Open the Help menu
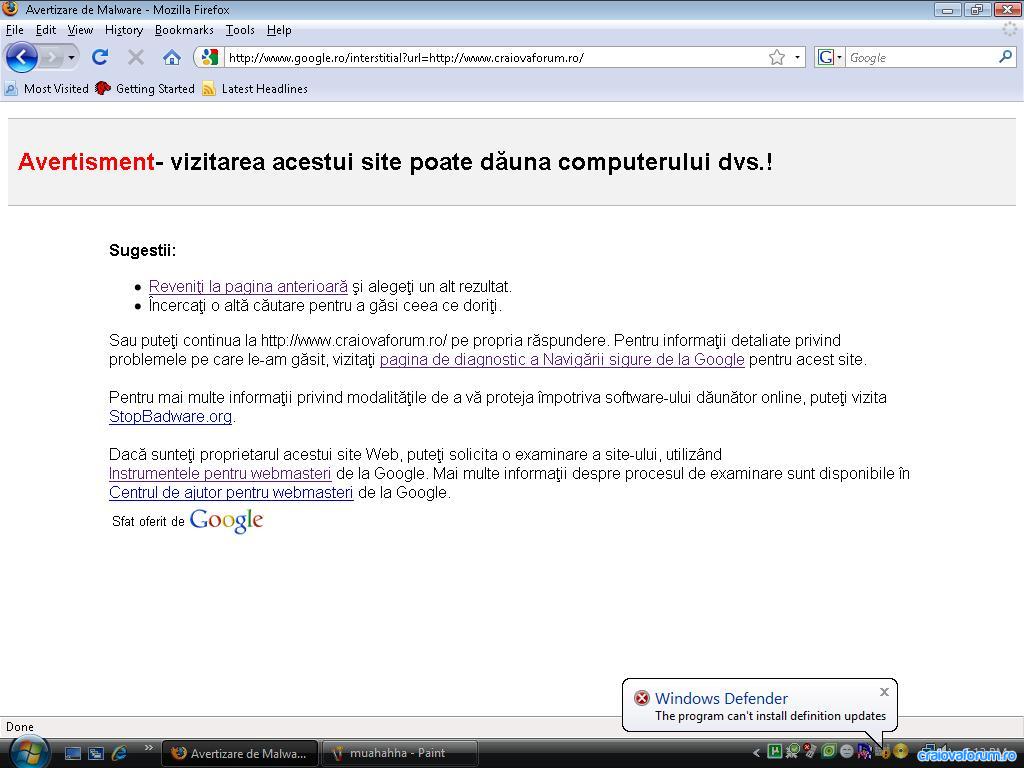The image size is (1024, 768). 279,30
